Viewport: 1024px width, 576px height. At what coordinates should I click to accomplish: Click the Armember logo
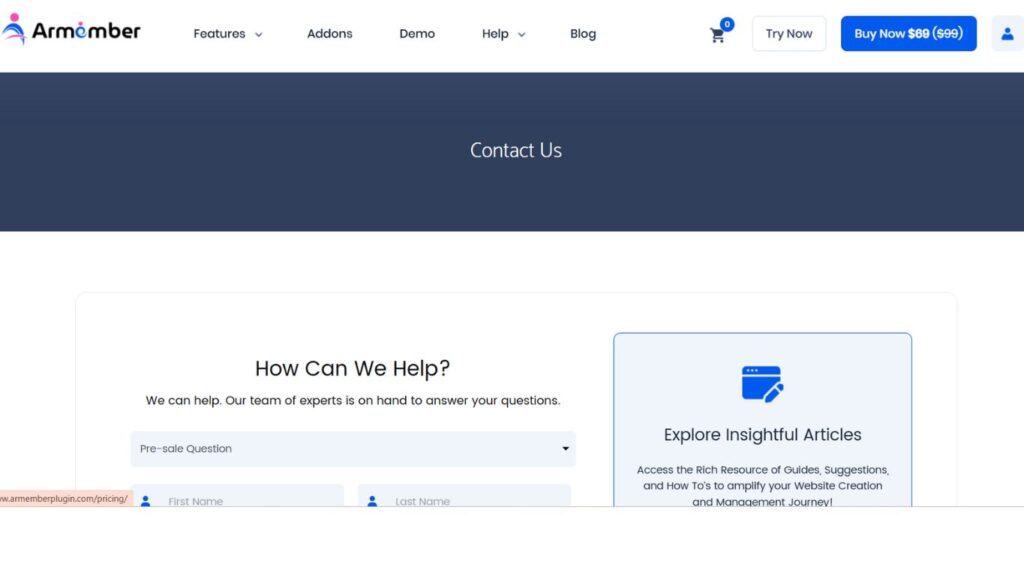[x=71, y=31]
